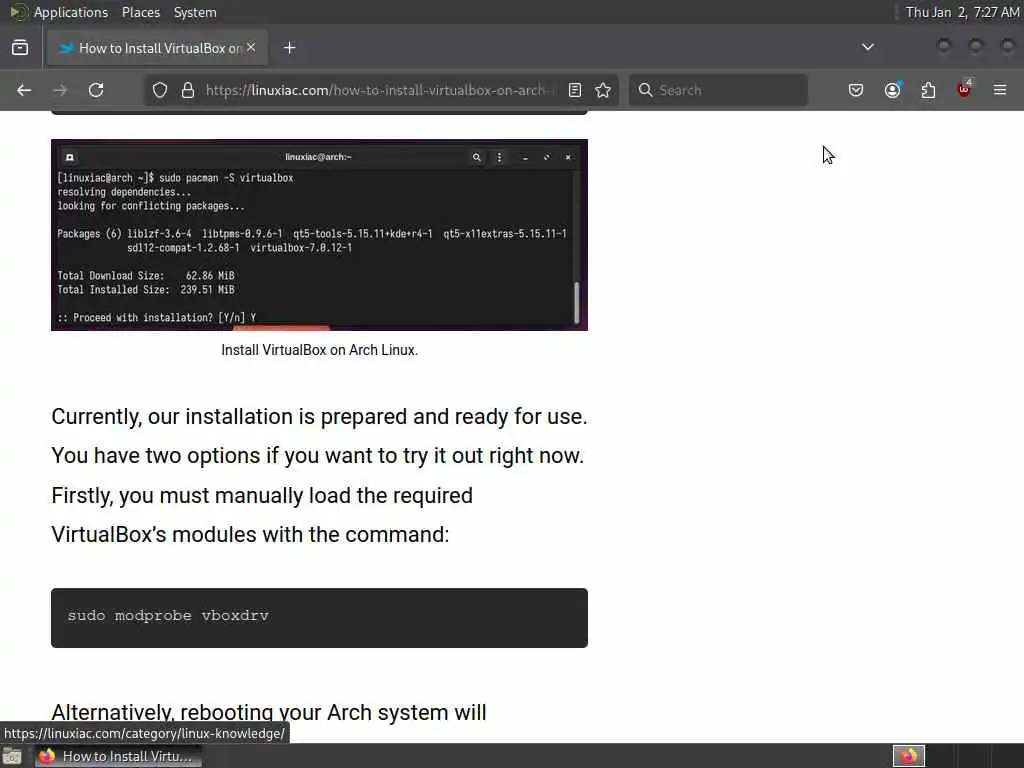Image resolution: width=1024 pixels, height=768 pixels.
Task: Open Firefox View recent browsing
Action: (x=20, y=48)
